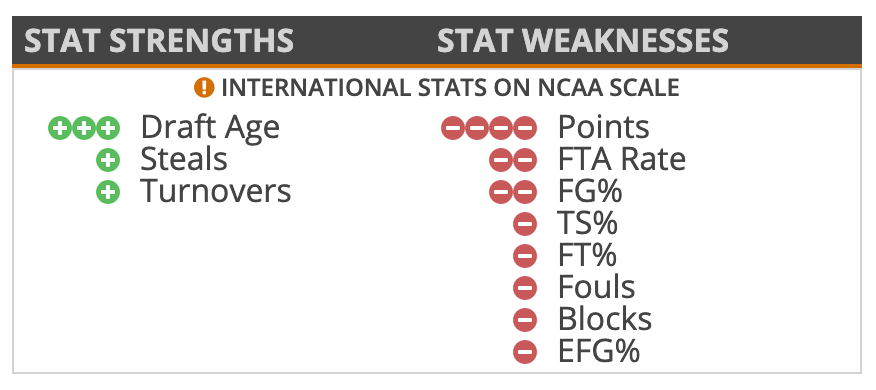Click the EFG% text label

click(599, 351)
